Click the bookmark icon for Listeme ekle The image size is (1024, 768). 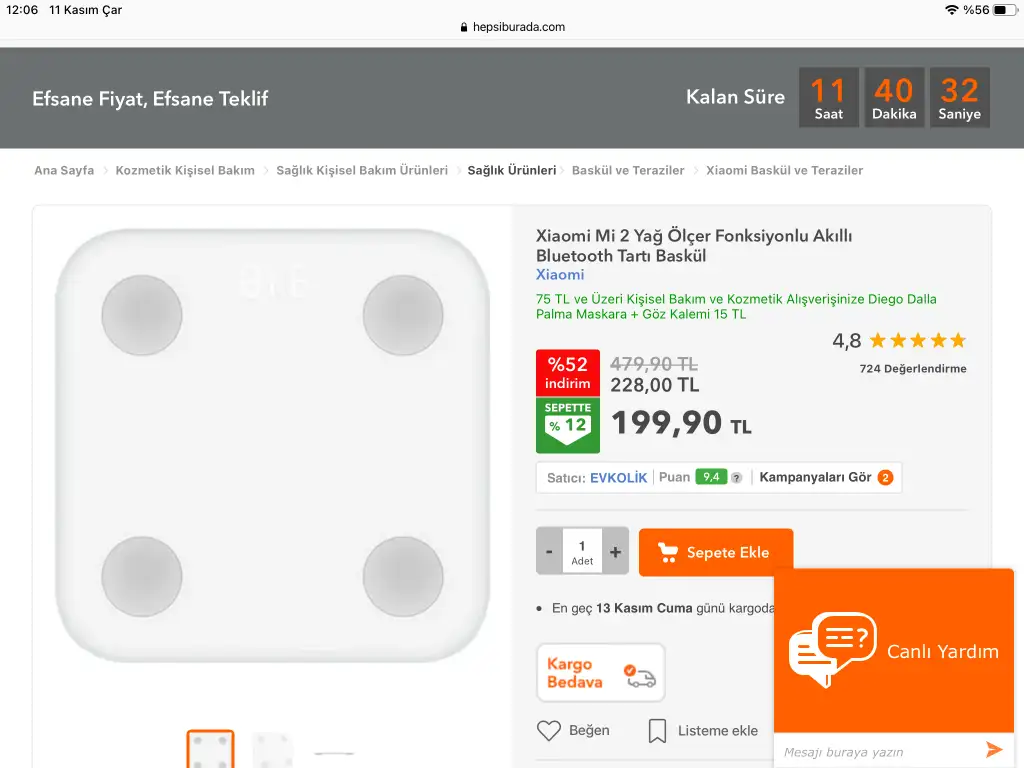pyautogui.click(x=657, y=731)
